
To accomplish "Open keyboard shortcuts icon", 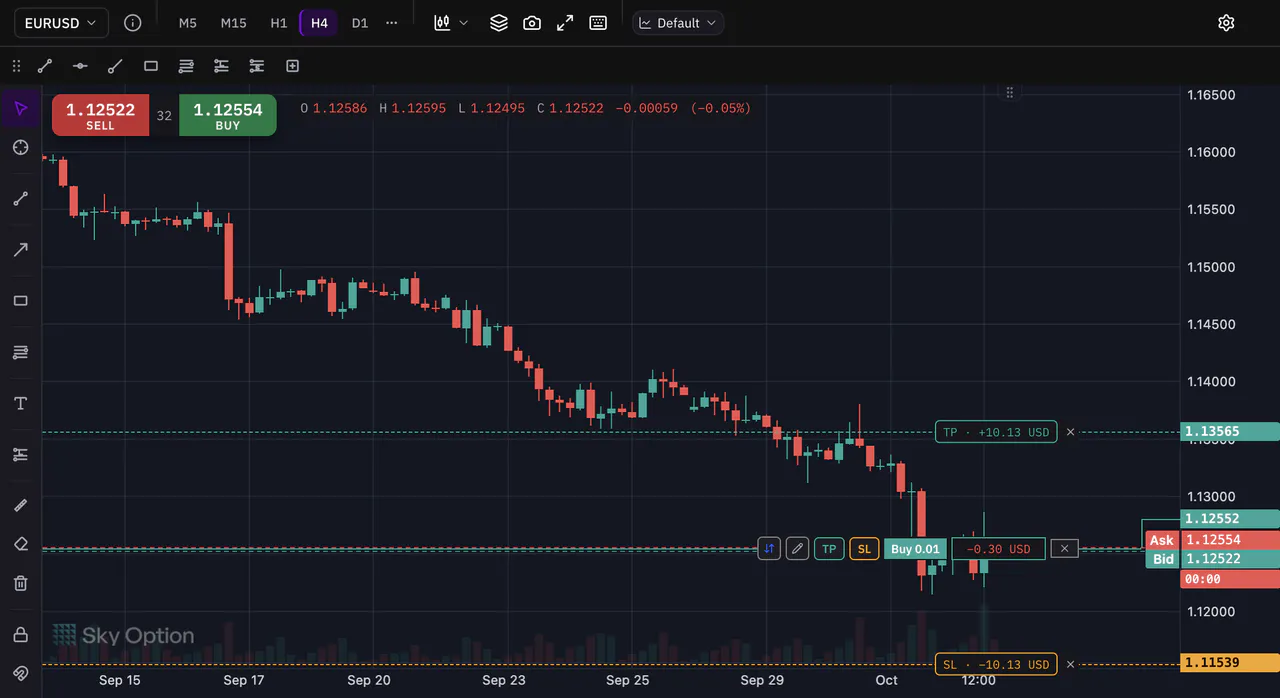I will (x=598, y=22).
